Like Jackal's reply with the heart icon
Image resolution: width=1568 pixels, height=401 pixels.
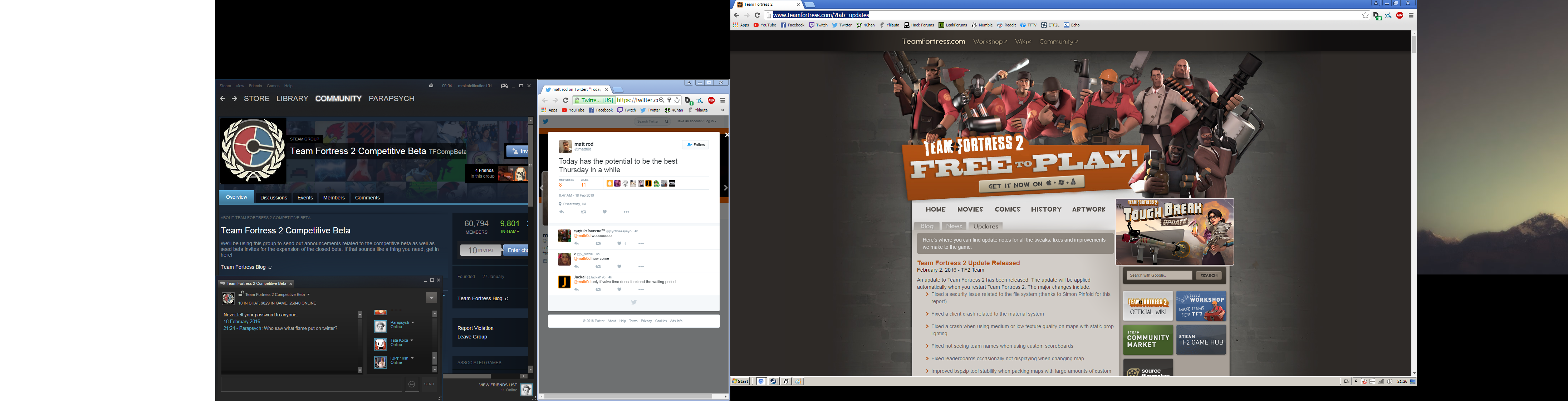(619, 289)
